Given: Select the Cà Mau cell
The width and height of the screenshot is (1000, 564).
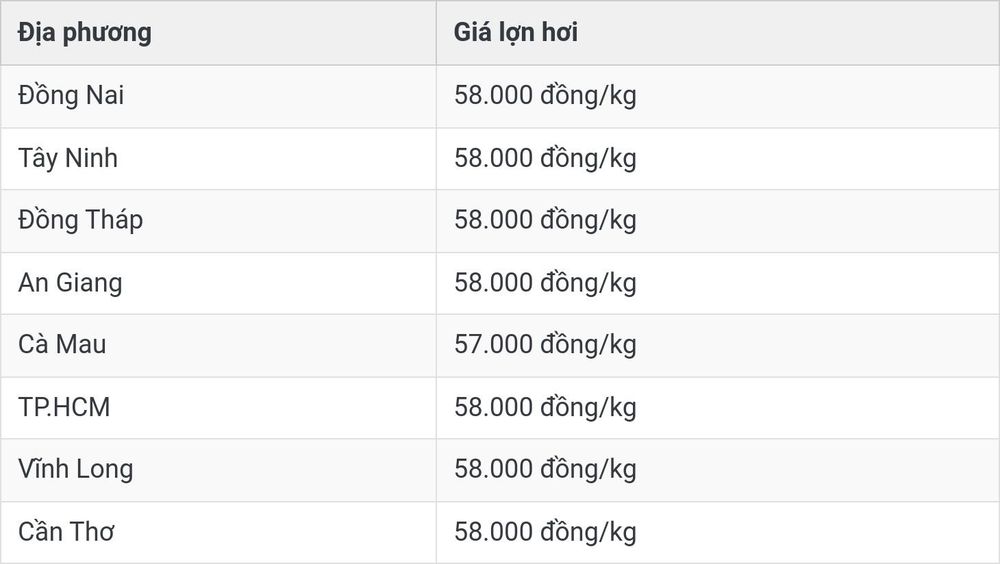Looking at the screenshot, I should tap(218, 345).
